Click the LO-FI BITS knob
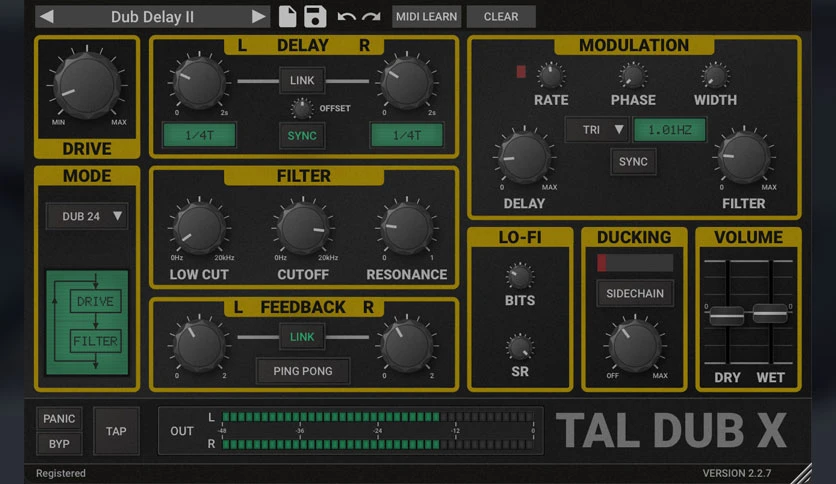The height and width of the screenshot is (484, 836). click(x=519, y=277)
